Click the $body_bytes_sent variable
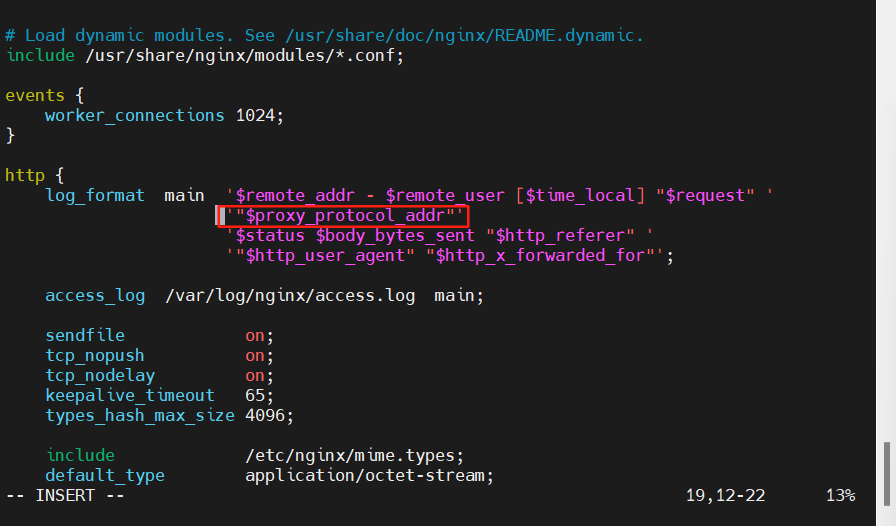Image resolution: width=896 pixels, height=526 pixels. point(395,236)
